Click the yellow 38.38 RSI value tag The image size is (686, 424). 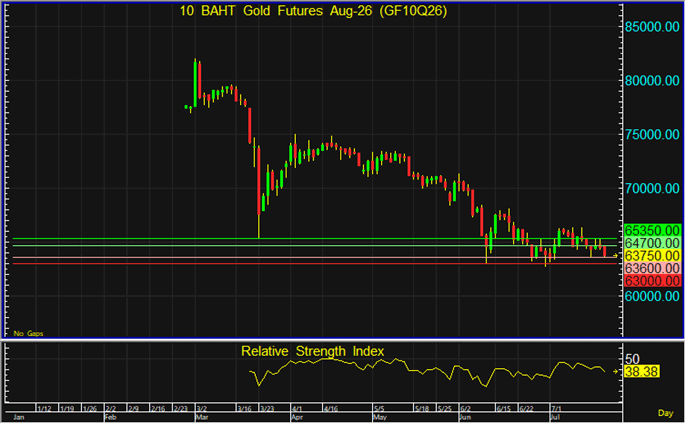coord(641,372)
